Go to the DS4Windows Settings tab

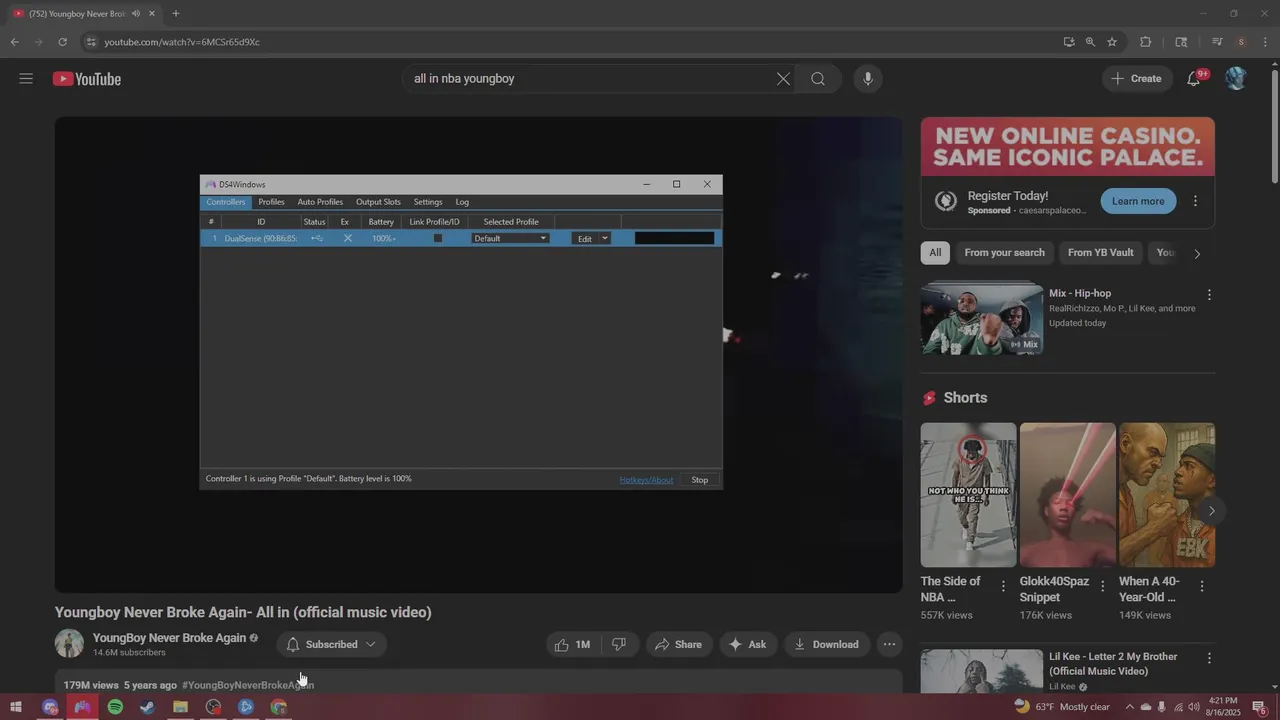[428, 202]
